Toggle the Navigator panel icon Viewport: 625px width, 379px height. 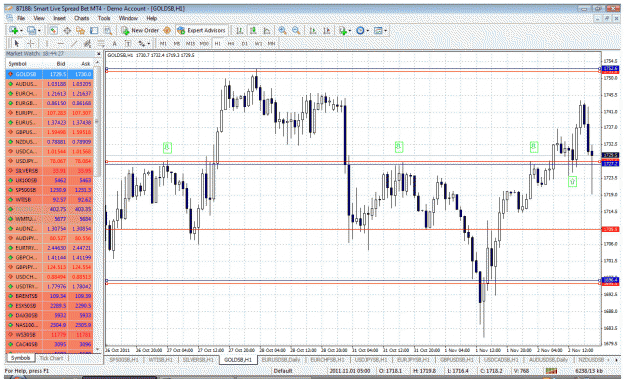[x=81, y=30]
